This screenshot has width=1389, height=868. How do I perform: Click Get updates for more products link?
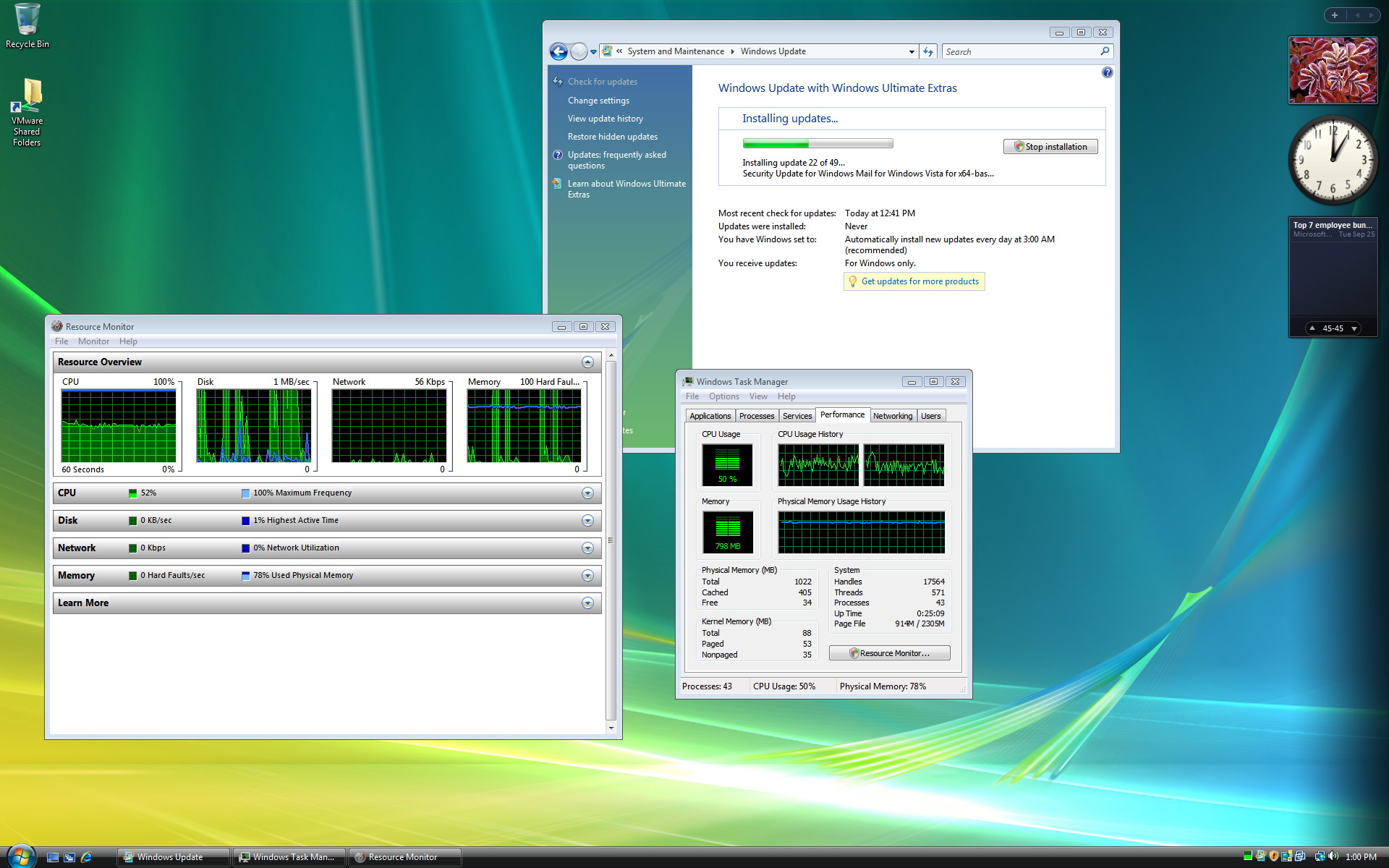click(919, 281)
